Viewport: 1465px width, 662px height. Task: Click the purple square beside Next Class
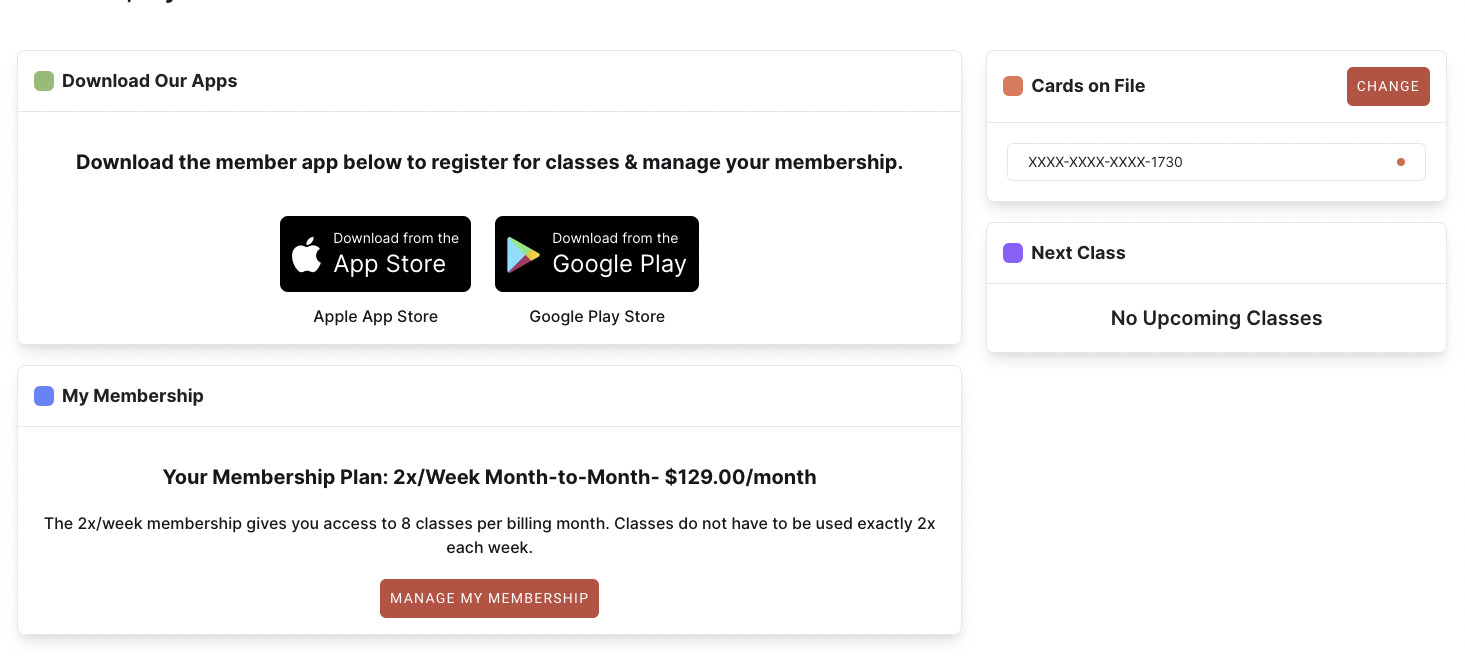[x=1013, y=253]
